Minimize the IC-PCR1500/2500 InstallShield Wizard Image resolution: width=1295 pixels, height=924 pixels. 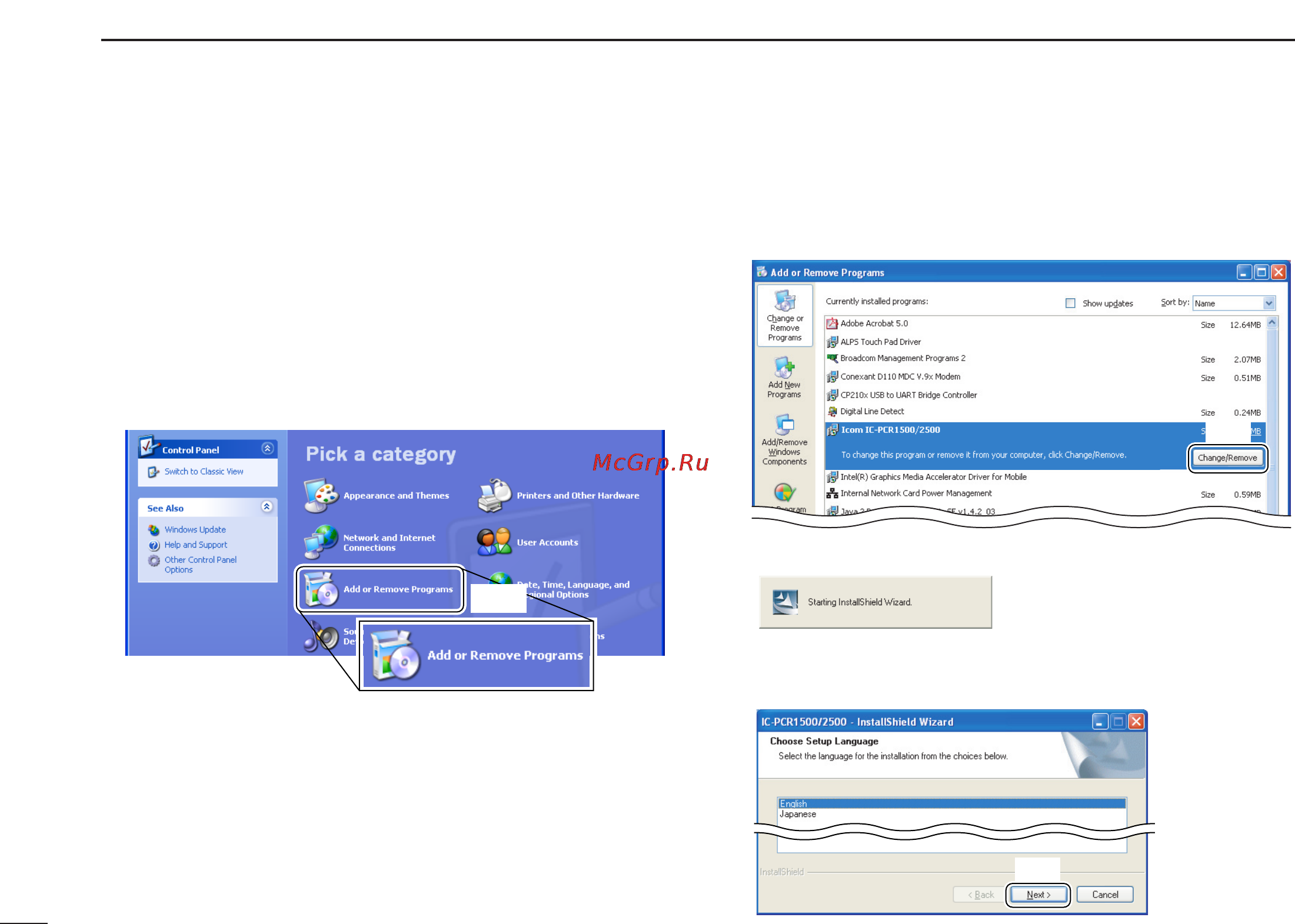pos(1100,721)
